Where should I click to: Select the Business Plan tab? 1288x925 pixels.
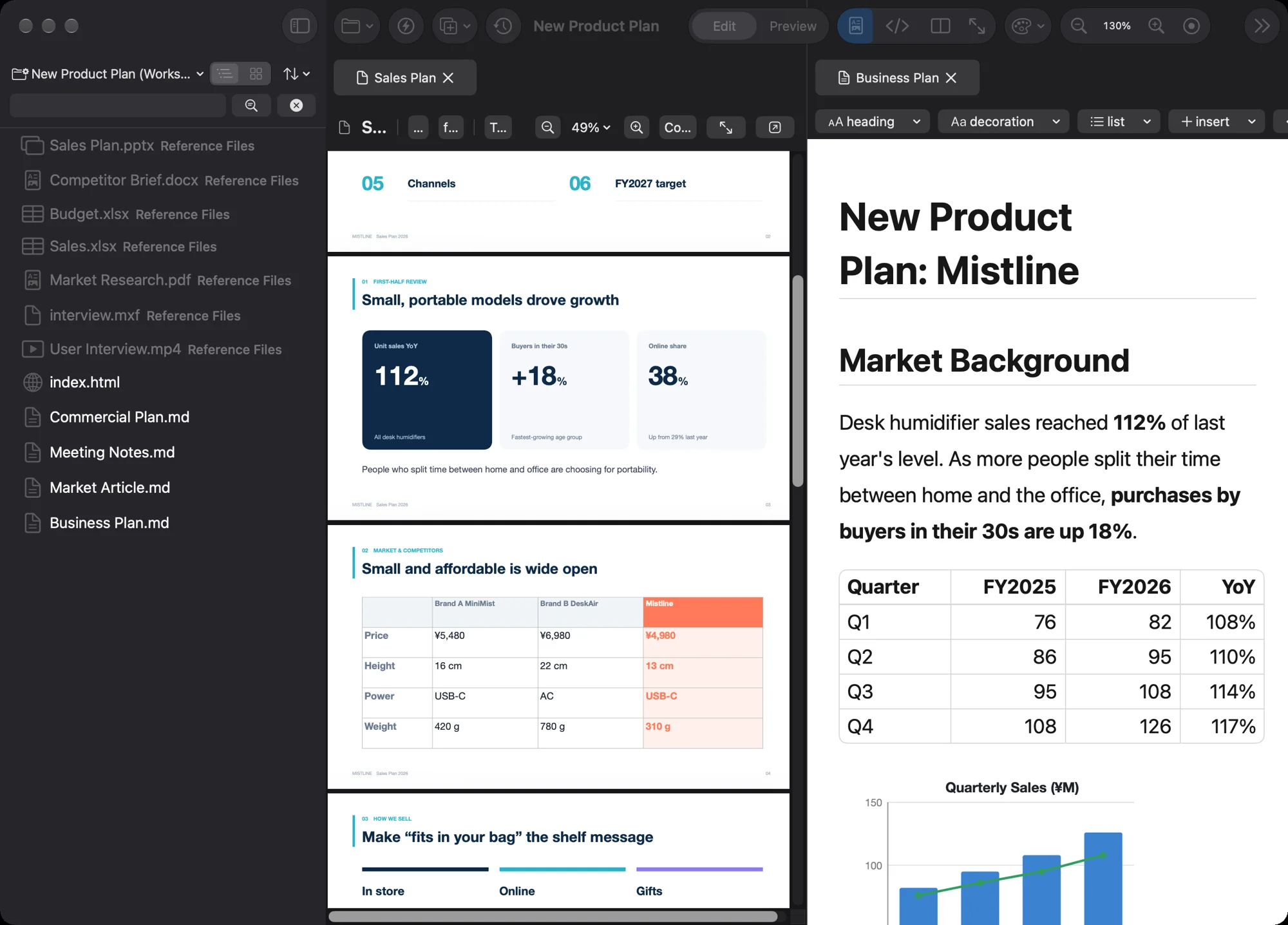[x=896, y=78]
